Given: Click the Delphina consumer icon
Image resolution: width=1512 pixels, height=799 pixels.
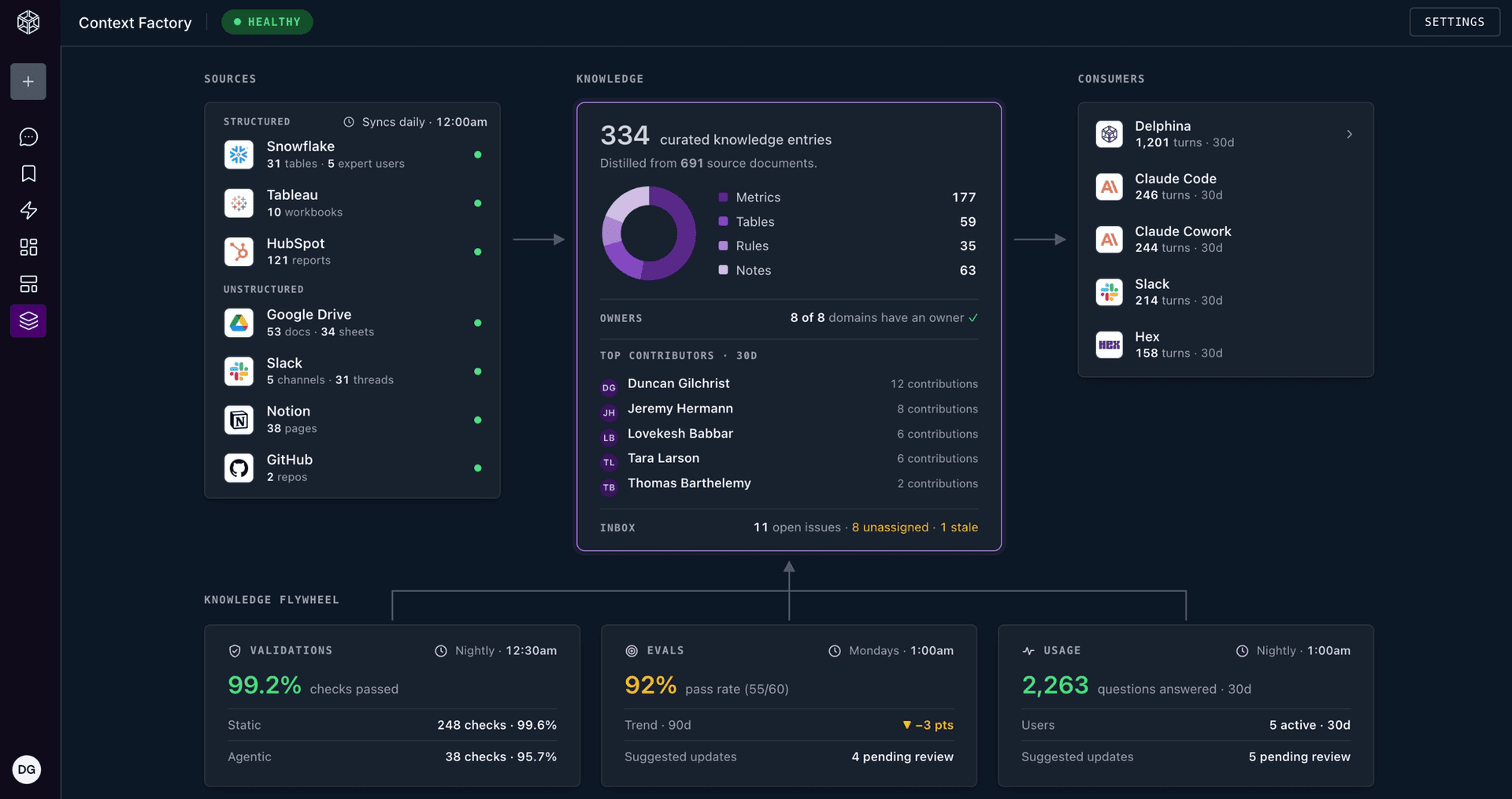Looking at the screenshot, I should tap(1110, 134).
